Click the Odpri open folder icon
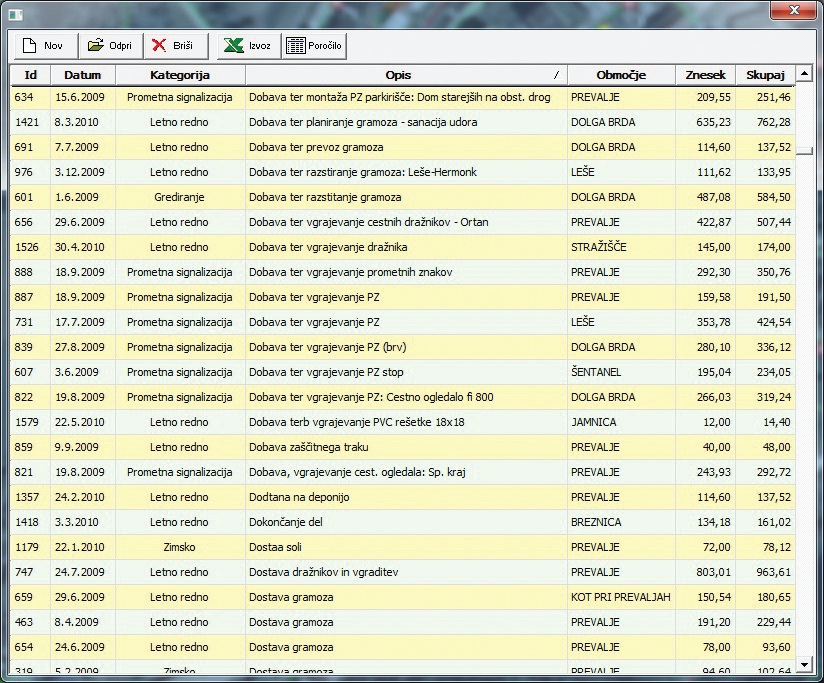The width and height of the screenshot is (824, 683). pos(96,46)
